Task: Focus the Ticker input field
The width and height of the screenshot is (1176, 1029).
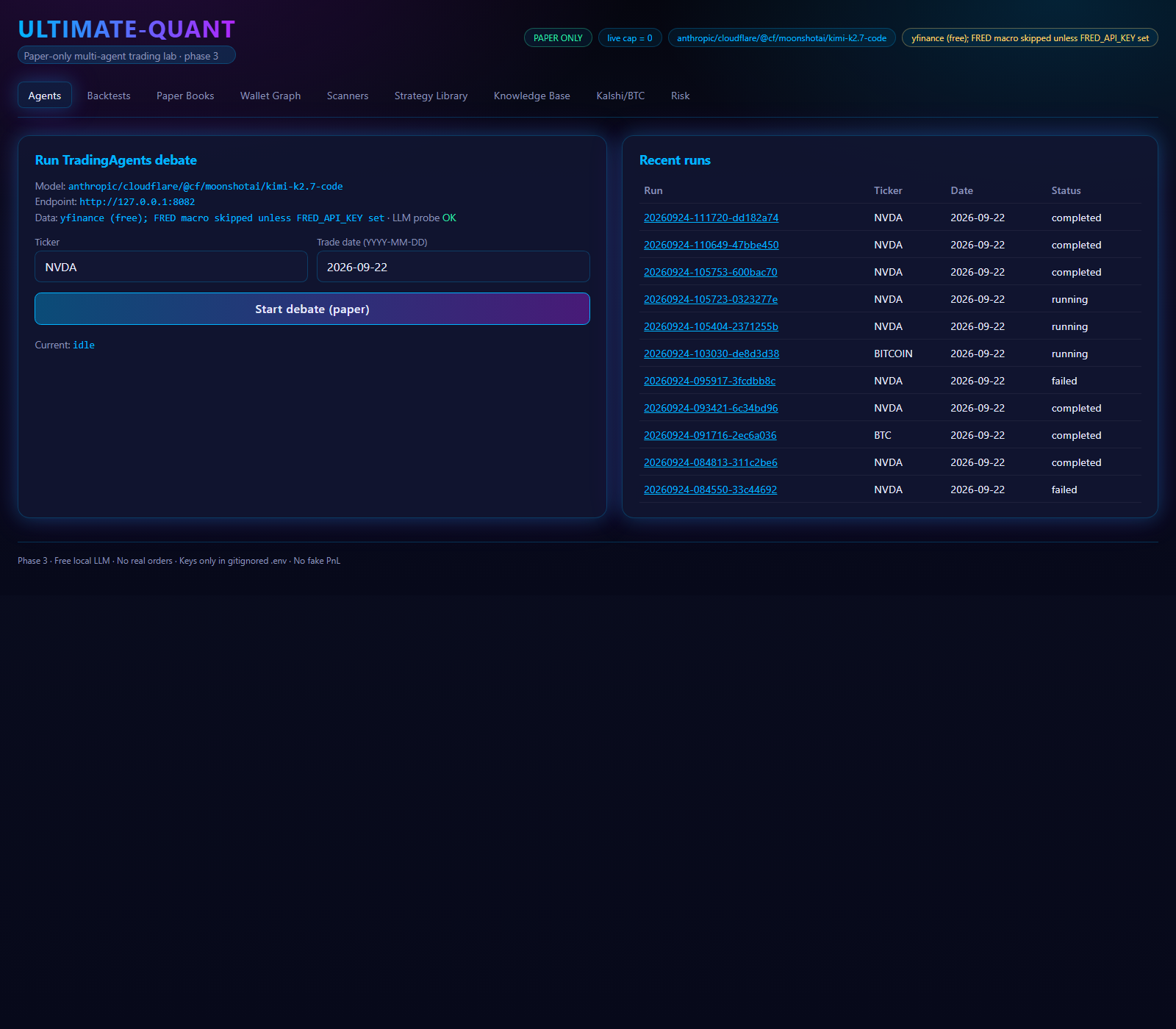Action: 171,267
